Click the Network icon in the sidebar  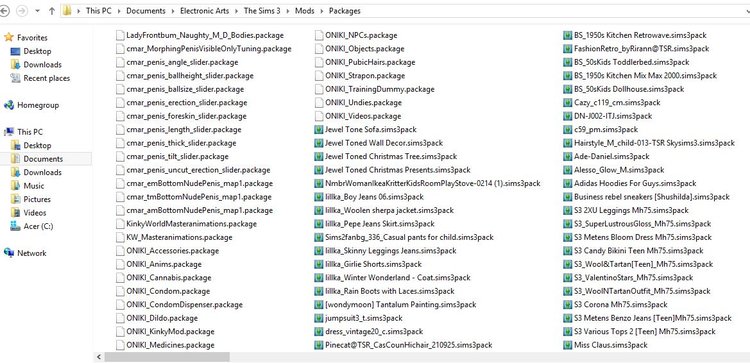pos(8,253)
